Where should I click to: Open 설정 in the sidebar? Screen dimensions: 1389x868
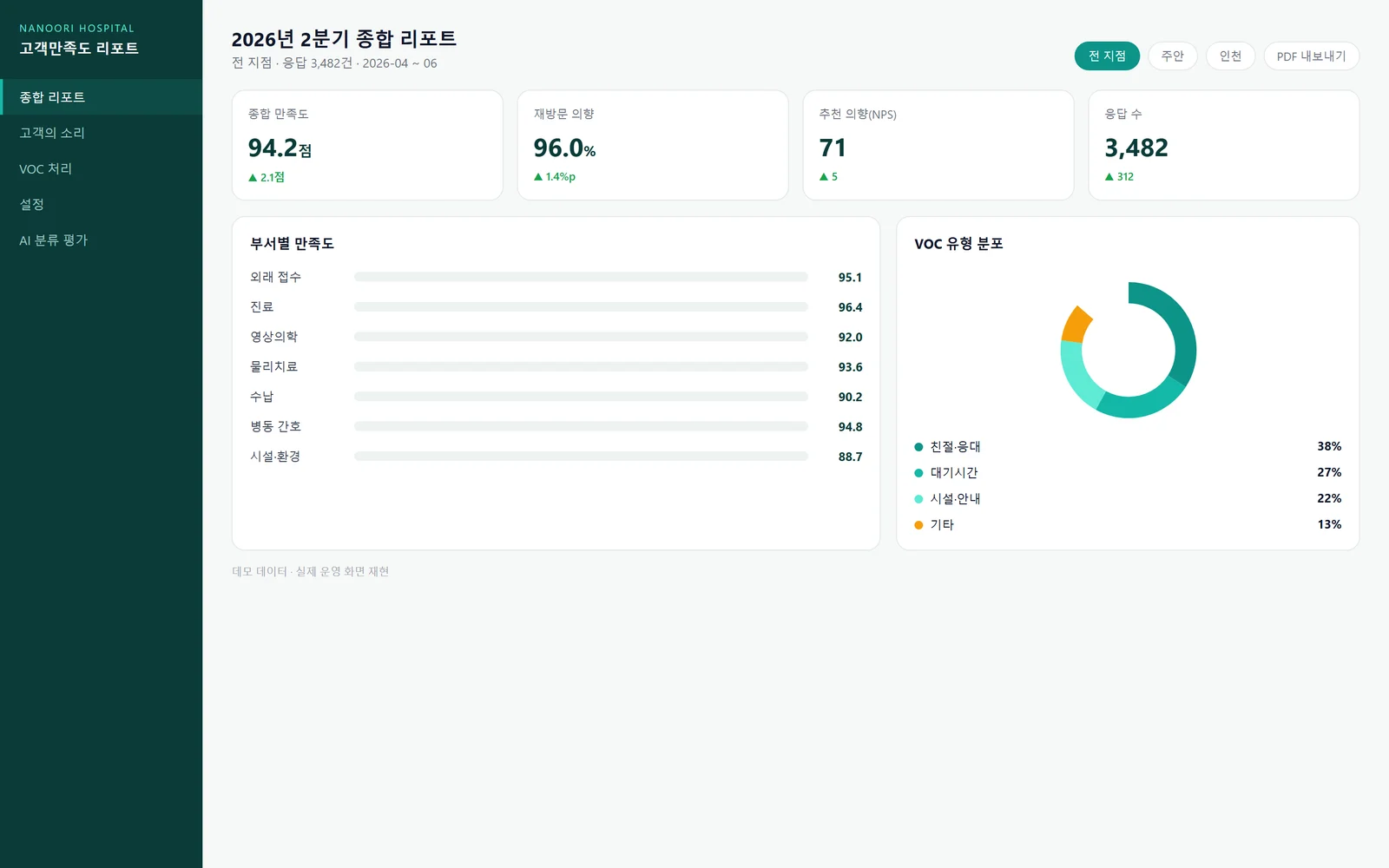pos(101,204)
